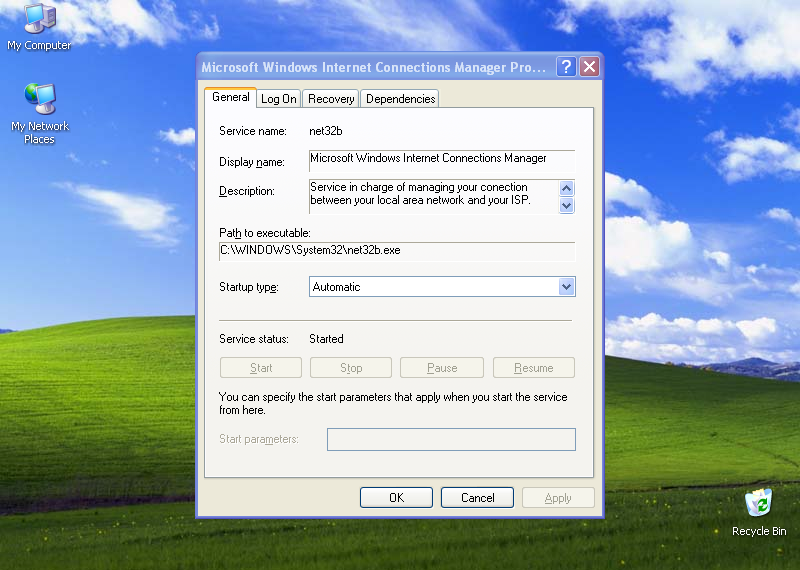
Task: Open the Recovery tab
Action: pyautogui.click(x=331, y=99)
